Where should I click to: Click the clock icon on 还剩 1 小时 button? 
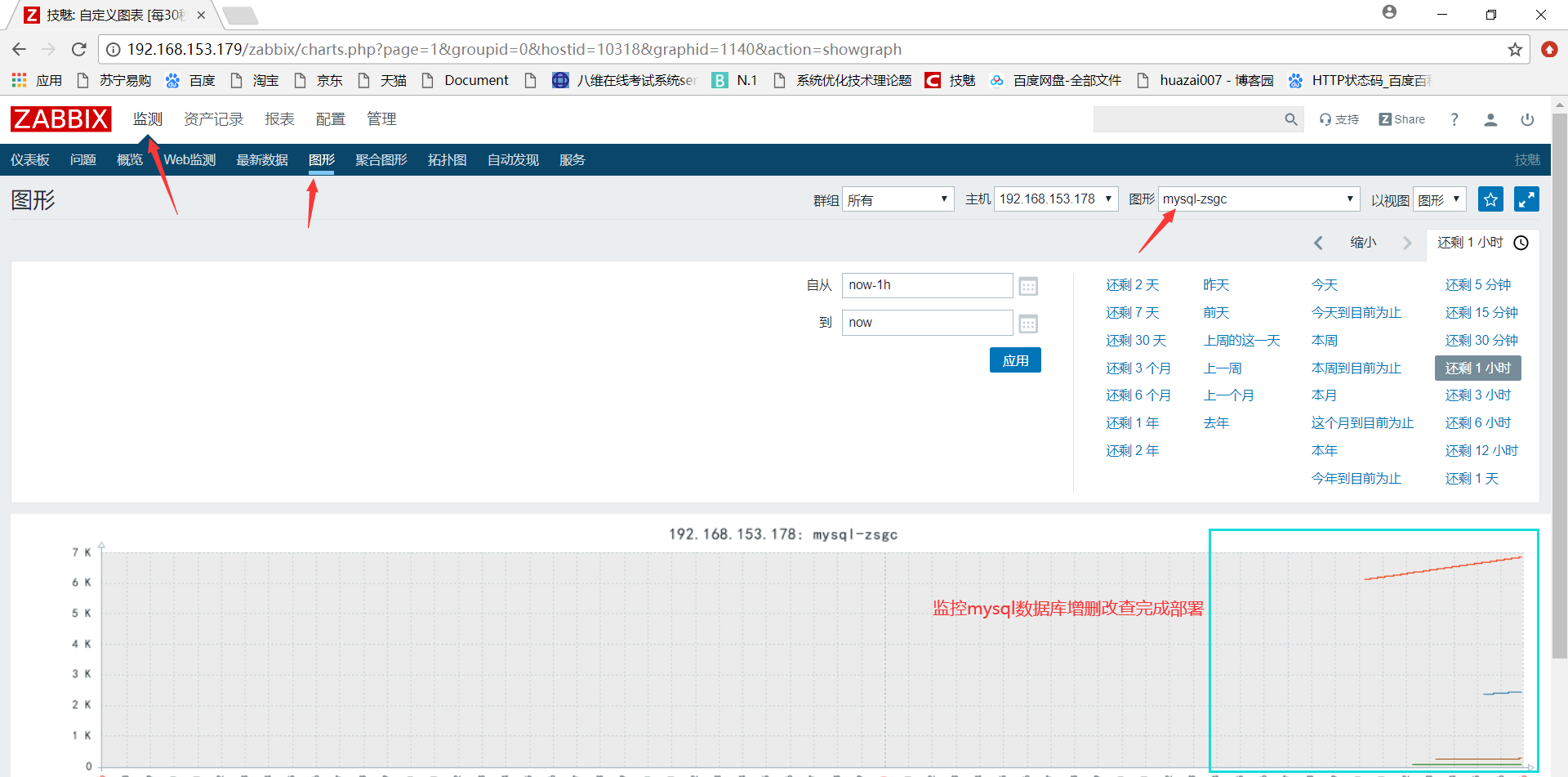tap(1520, 243)
